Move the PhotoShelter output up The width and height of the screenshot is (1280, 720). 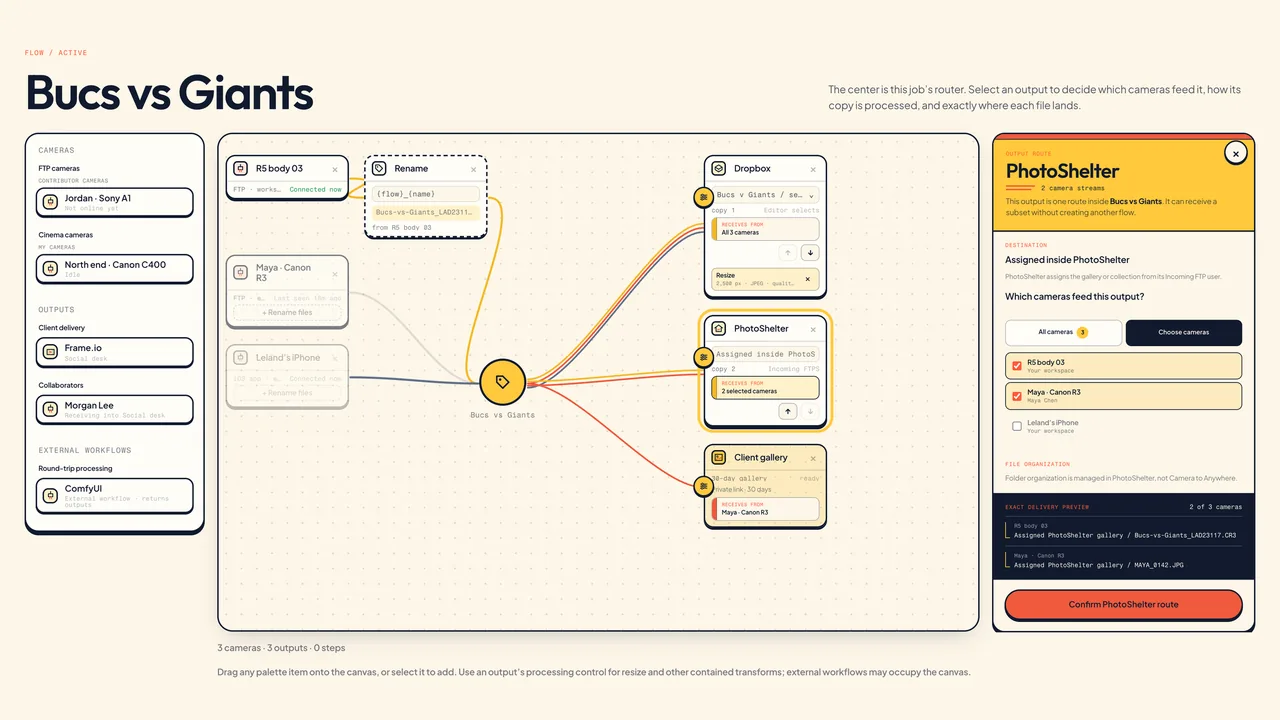click(x=788, y=411)
